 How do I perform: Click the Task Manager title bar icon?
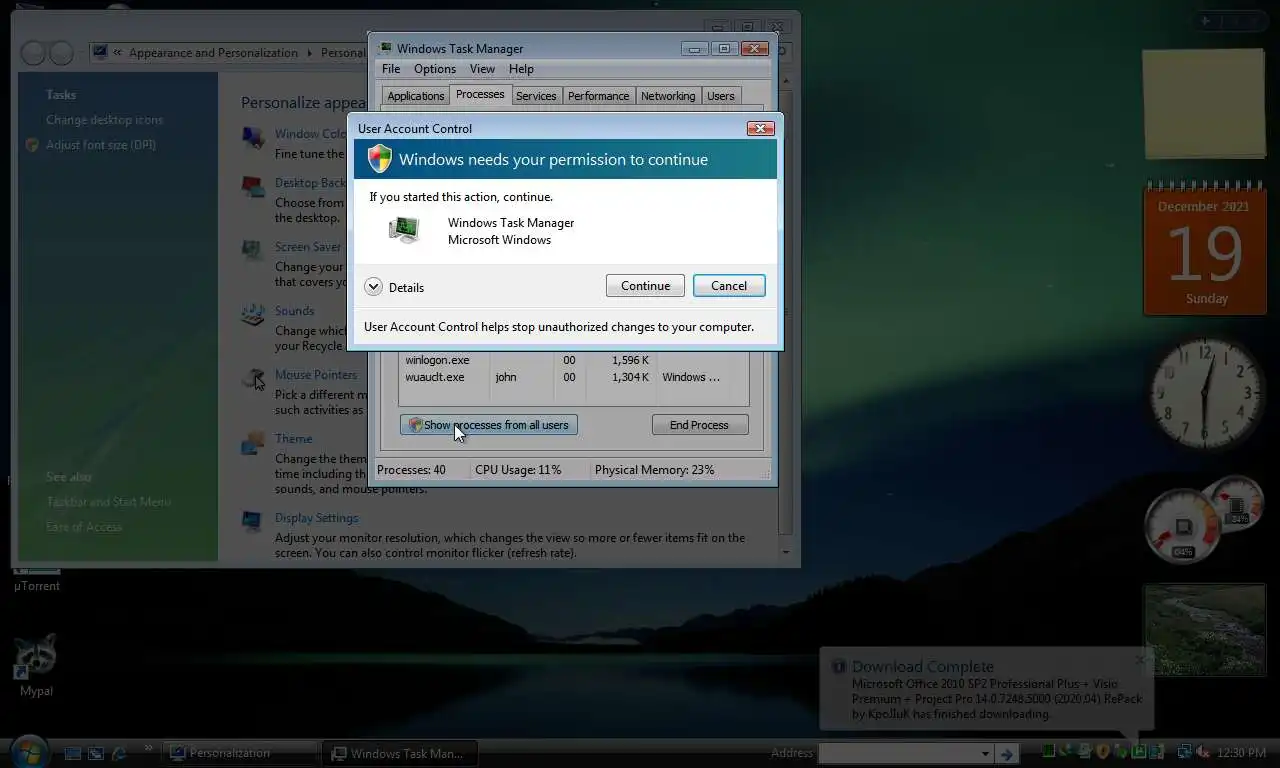385,48
